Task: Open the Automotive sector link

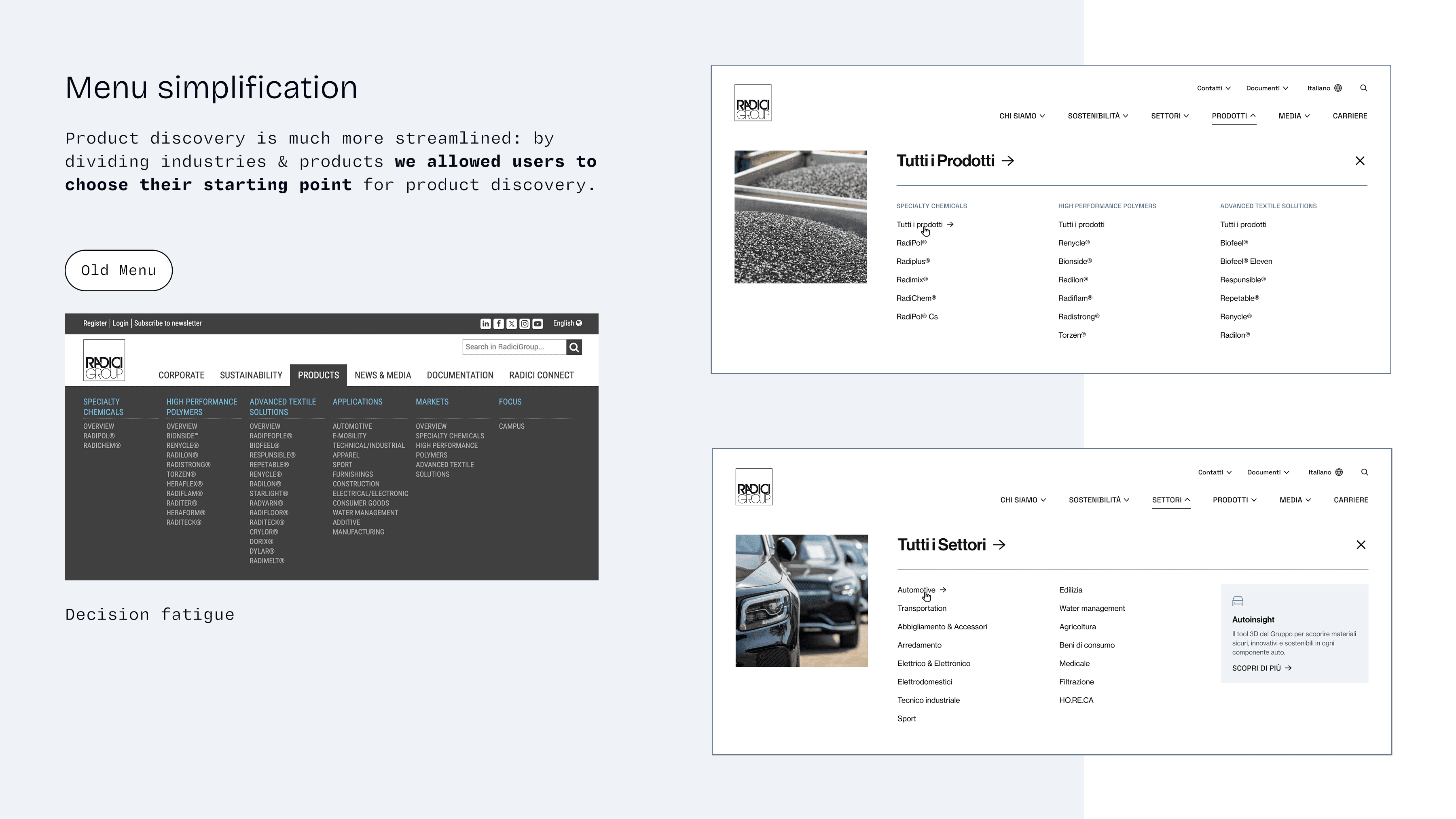Action: 916,590
